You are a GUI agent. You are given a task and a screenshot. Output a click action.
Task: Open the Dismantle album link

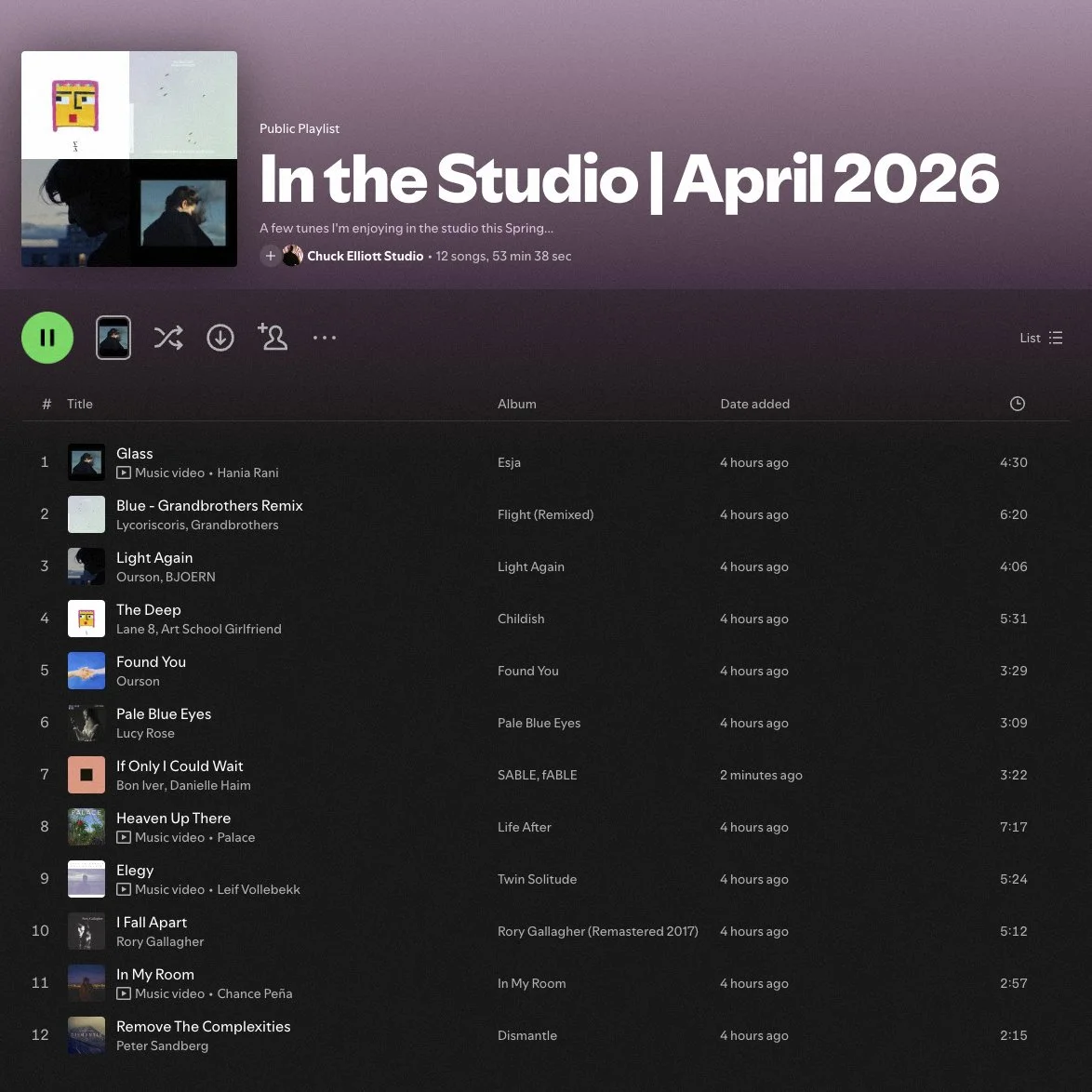point(527,1035)
